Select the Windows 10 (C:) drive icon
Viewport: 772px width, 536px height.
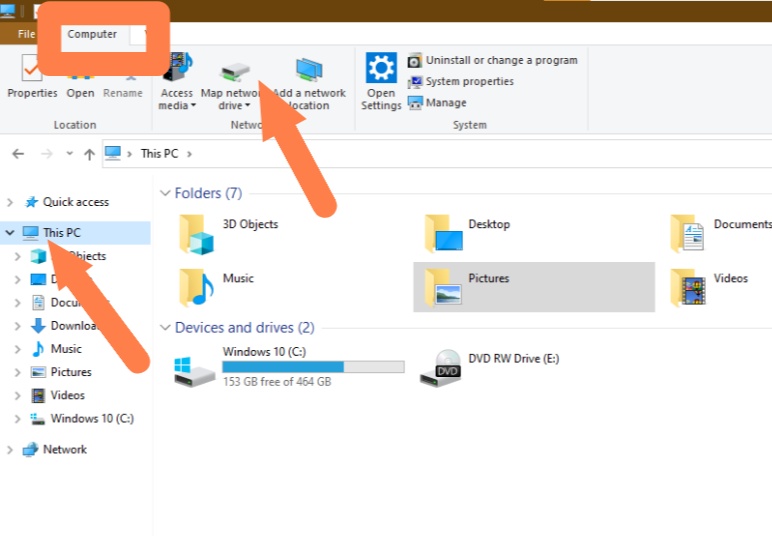tap(194, 370)
